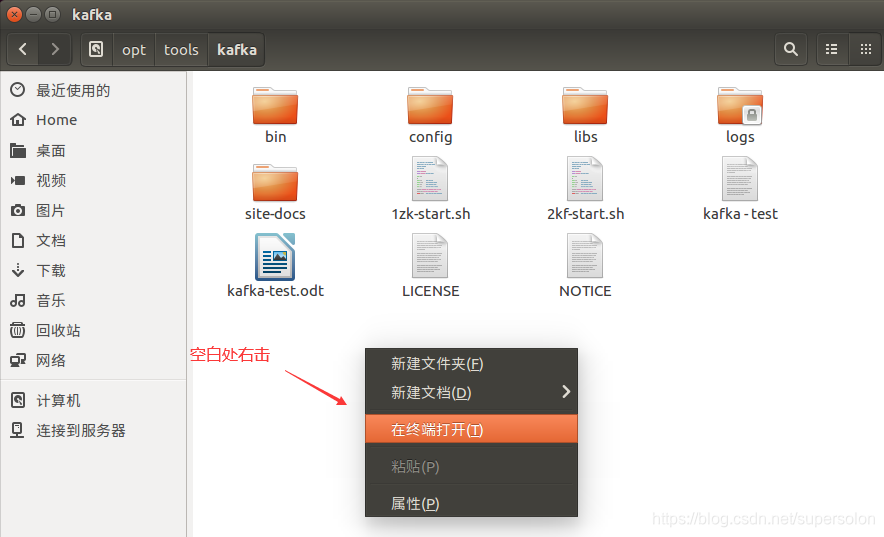Screen dimensions: 884x537
Task: Click the libs folder name label
Action: (x=585, y=137)
